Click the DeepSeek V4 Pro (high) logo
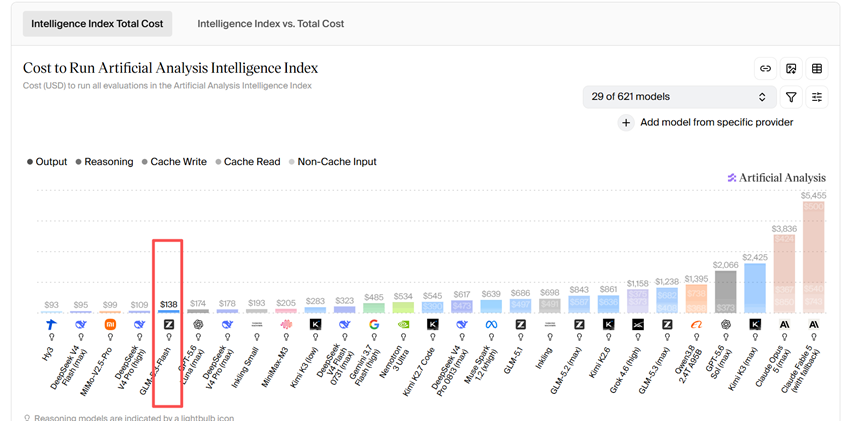This screenshot has height=421, width=865. (140, 324)
